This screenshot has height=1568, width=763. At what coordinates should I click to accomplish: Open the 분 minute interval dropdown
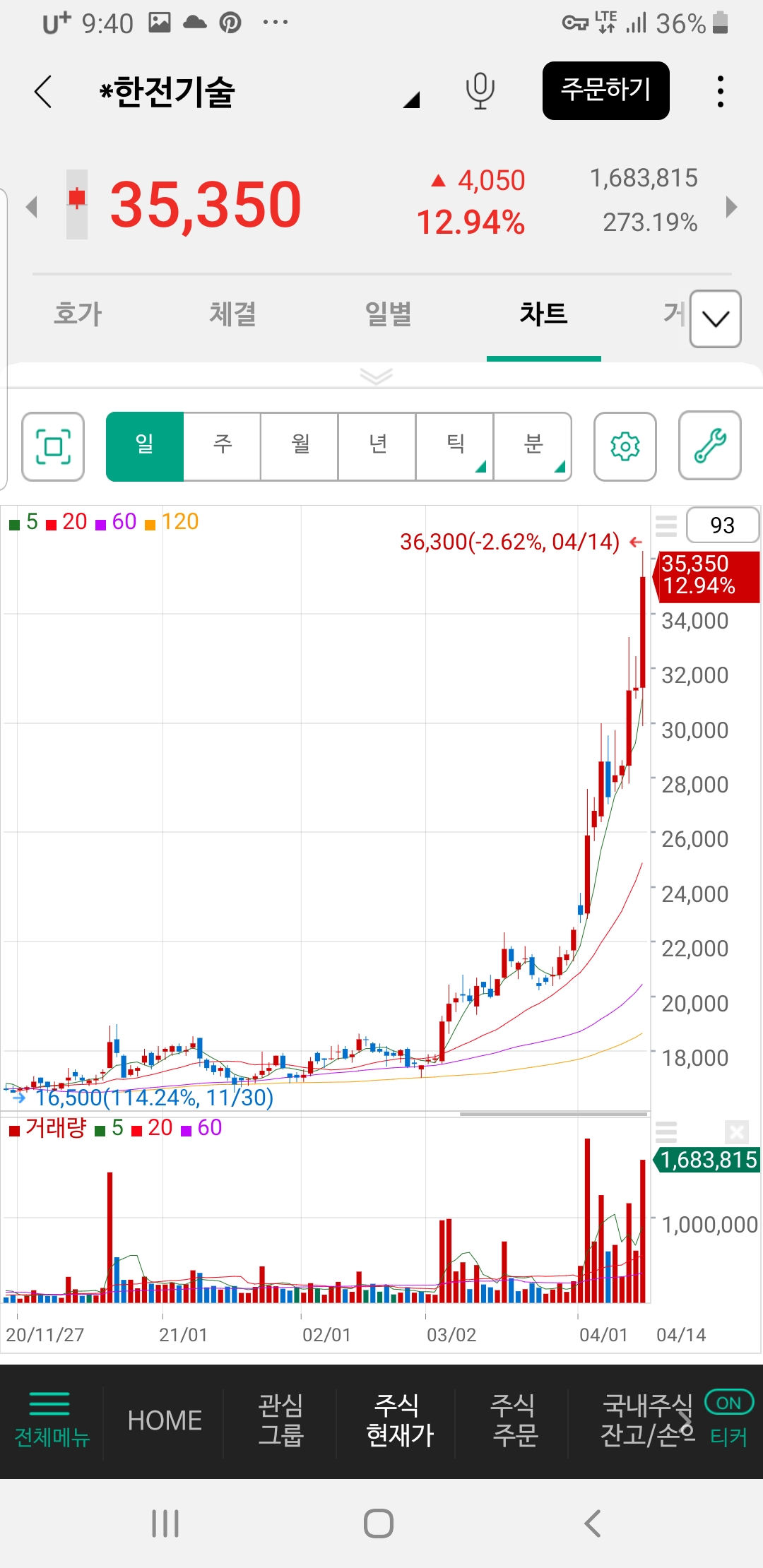(x=533, y=447)
